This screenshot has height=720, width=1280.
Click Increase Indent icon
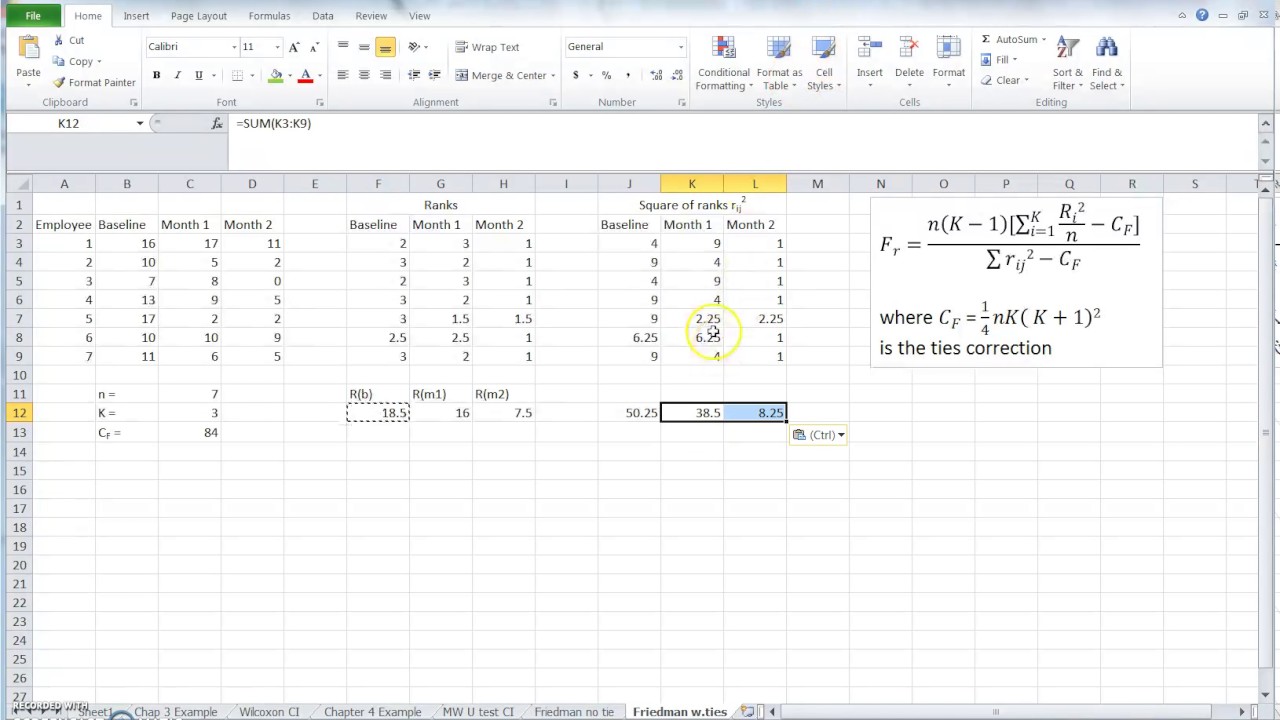434,76
